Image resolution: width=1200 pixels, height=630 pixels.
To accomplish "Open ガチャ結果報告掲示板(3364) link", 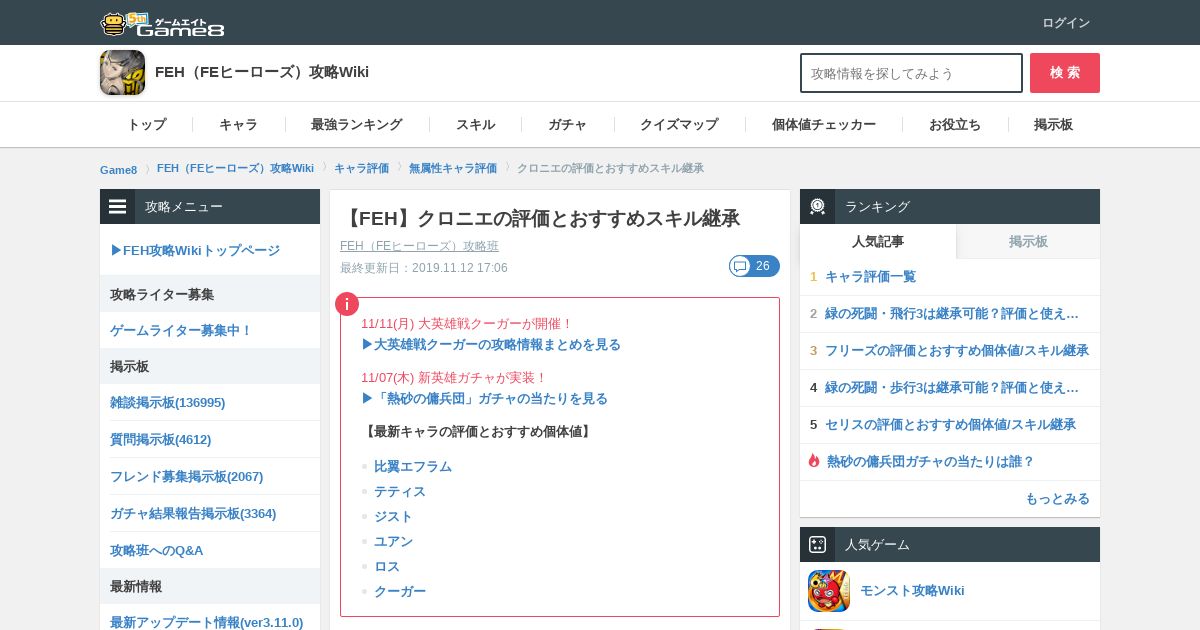I will (193, 513).
